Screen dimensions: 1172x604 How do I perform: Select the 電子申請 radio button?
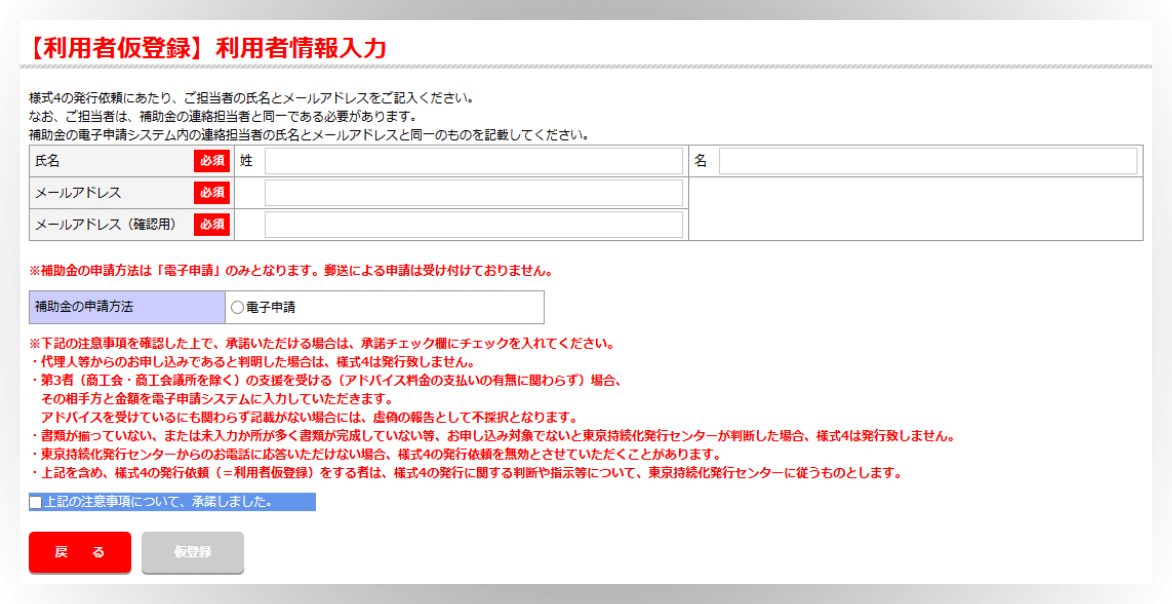(x=237, y=308)
